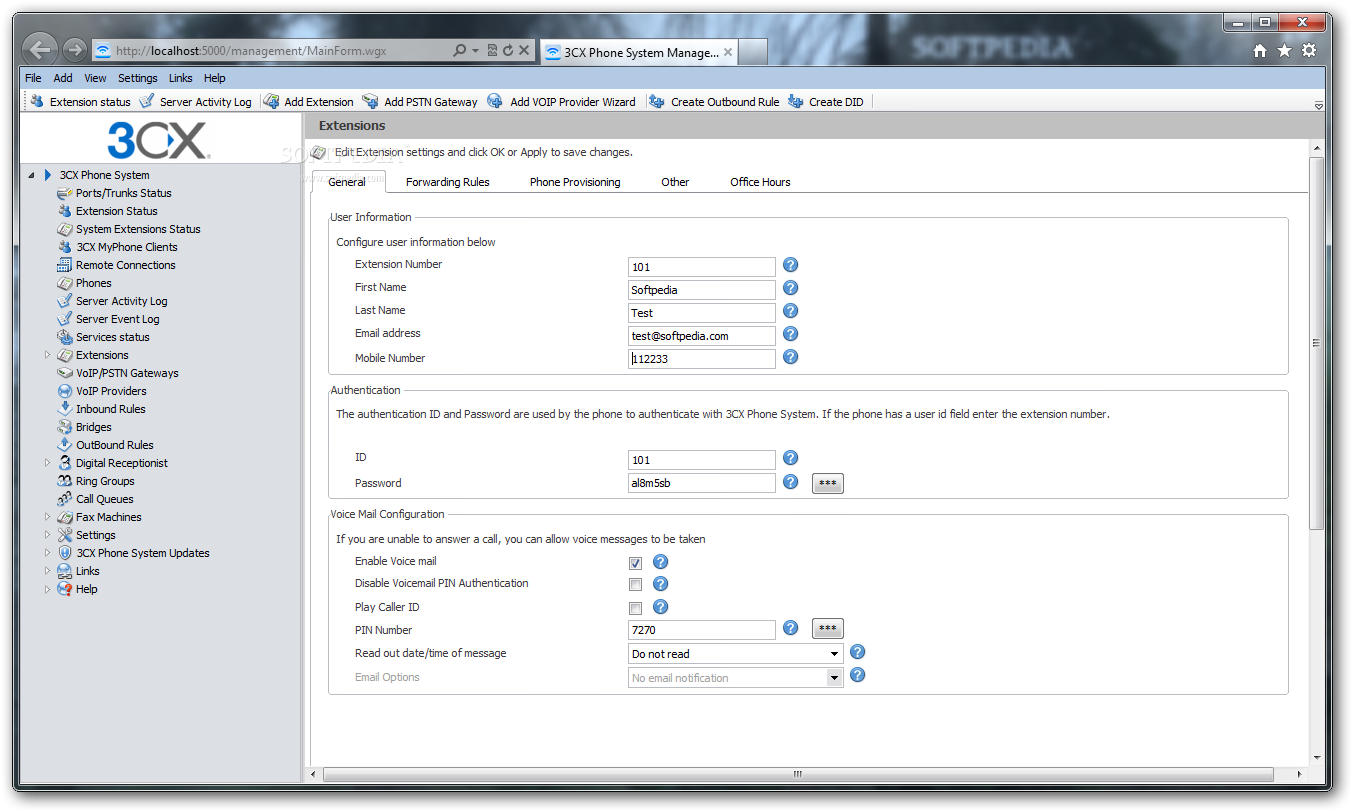
Task: Open Services status in sidebar
Action: (112, 337)
